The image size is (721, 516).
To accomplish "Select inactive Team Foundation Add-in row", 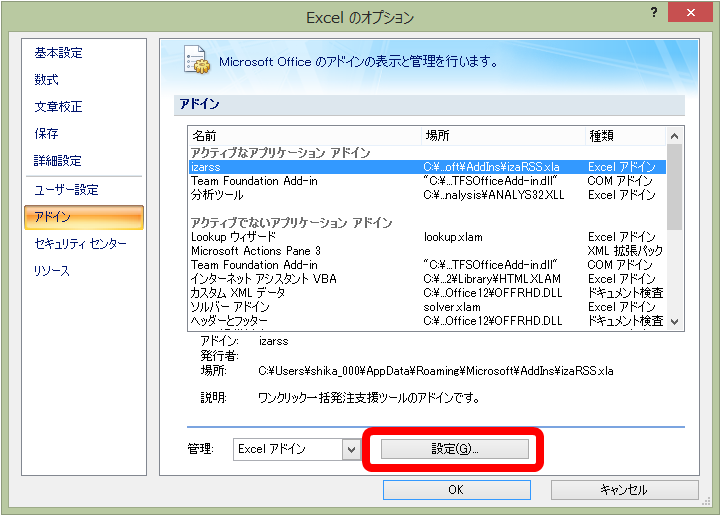I will tap(428, 265).
